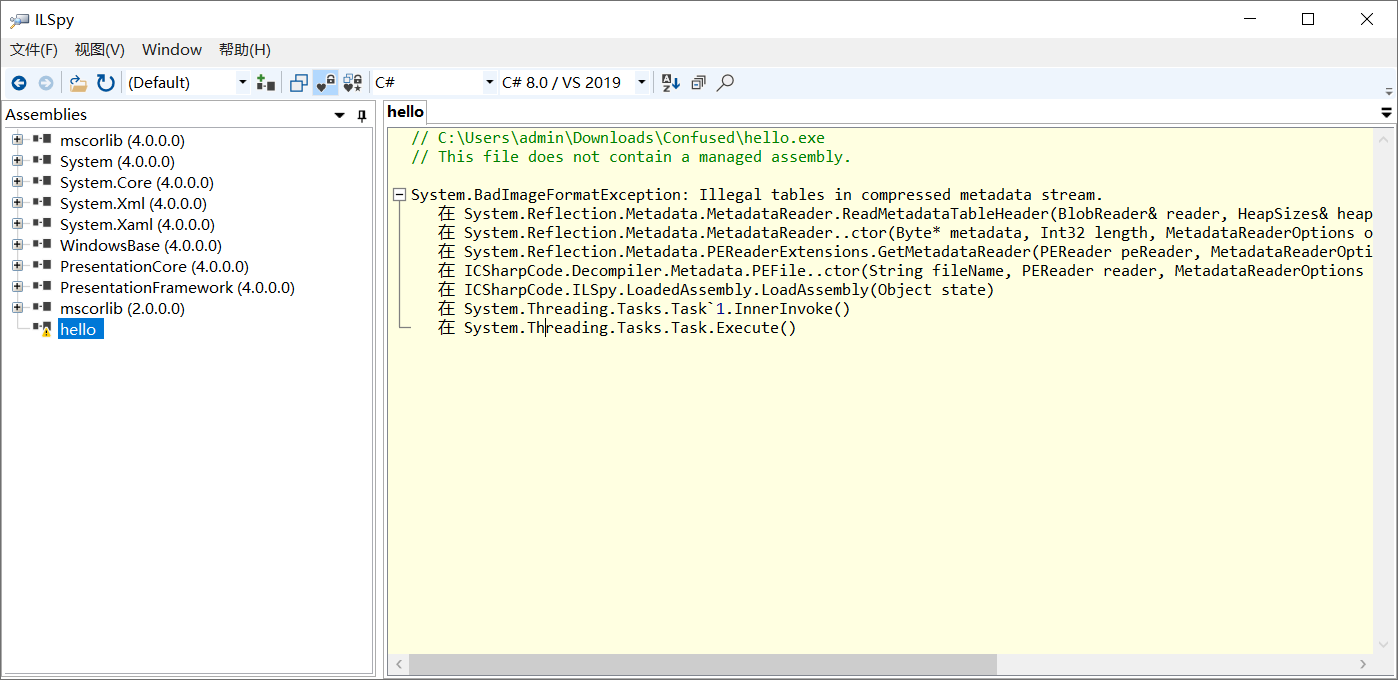Expand PresentationCore (4.0.0.0) node
Viewport: 1398px width, 680px height.
(17, 266)
